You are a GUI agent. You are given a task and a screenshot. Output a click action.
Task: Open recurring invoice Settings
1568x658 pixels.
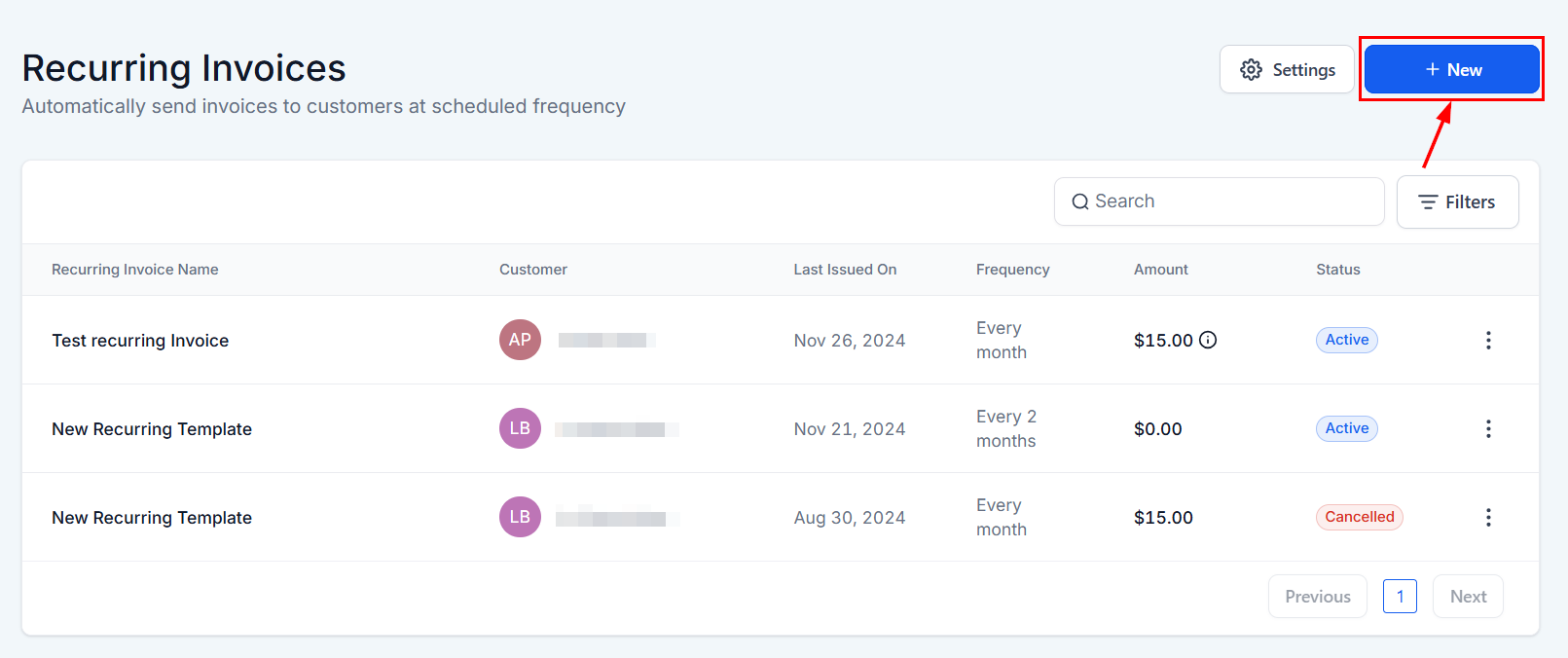[x=1287, y=70]
